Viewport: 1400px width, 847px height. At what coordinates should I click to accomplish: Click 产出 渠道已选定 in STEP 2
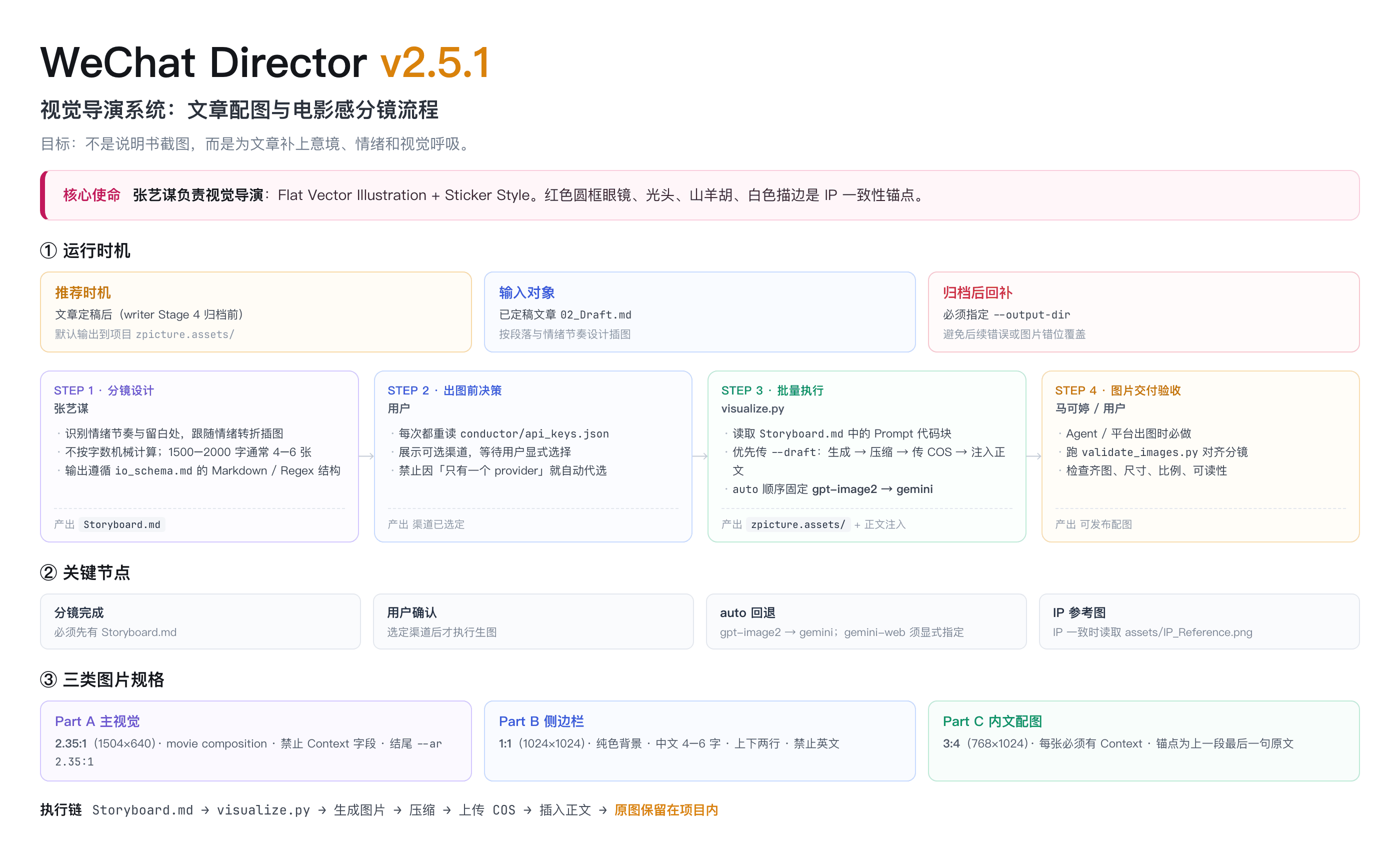pos(425,524)
